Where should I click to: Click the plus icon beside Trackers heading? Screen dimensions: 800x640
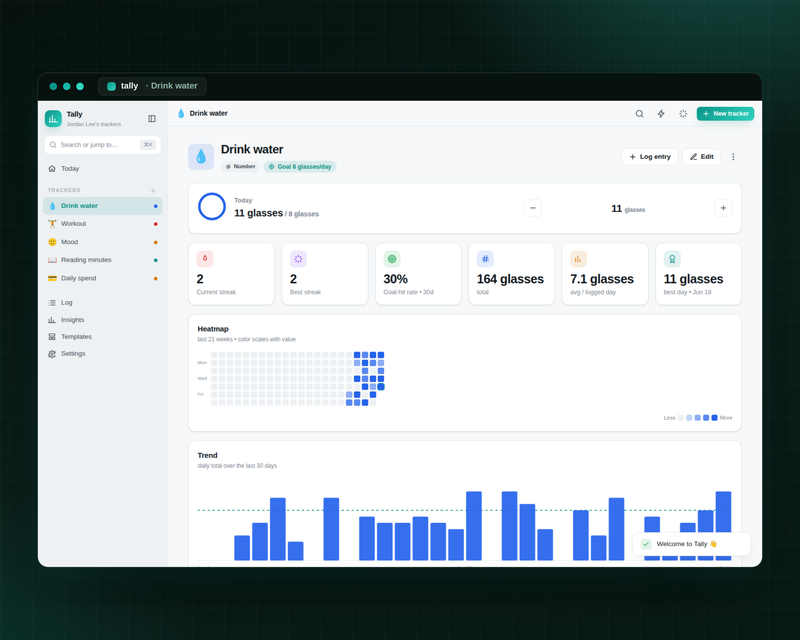pyautogui.click(x=153, y=190)
